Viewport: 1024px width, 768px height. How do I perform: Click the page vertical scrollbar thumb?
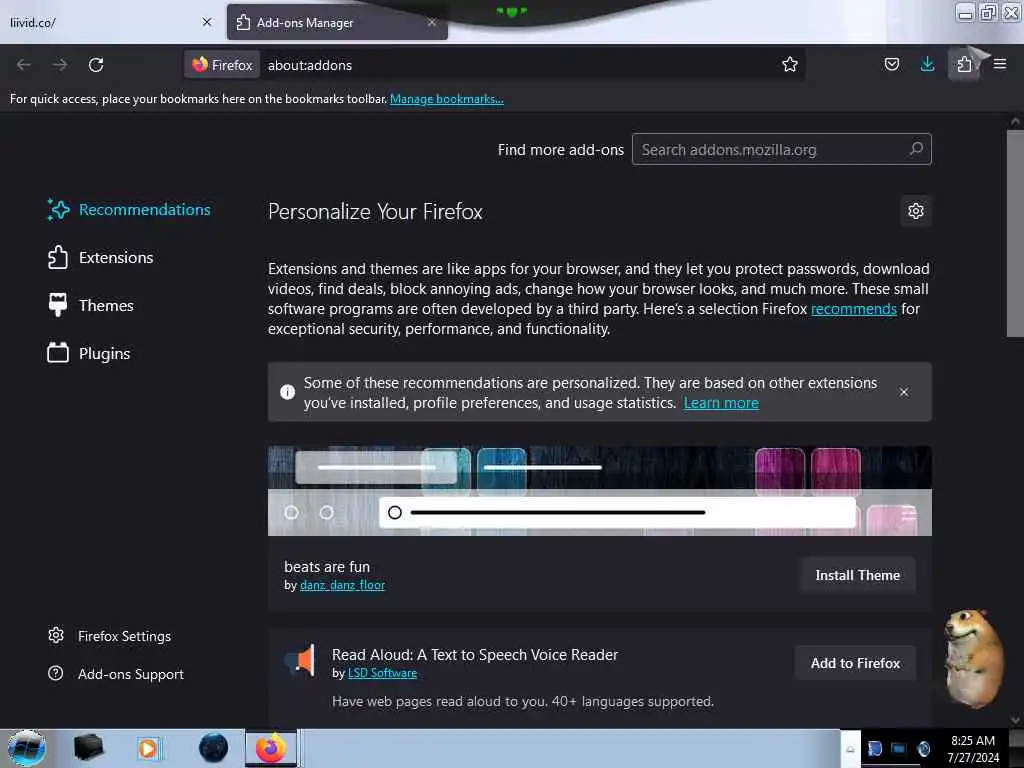(1015, 233)
